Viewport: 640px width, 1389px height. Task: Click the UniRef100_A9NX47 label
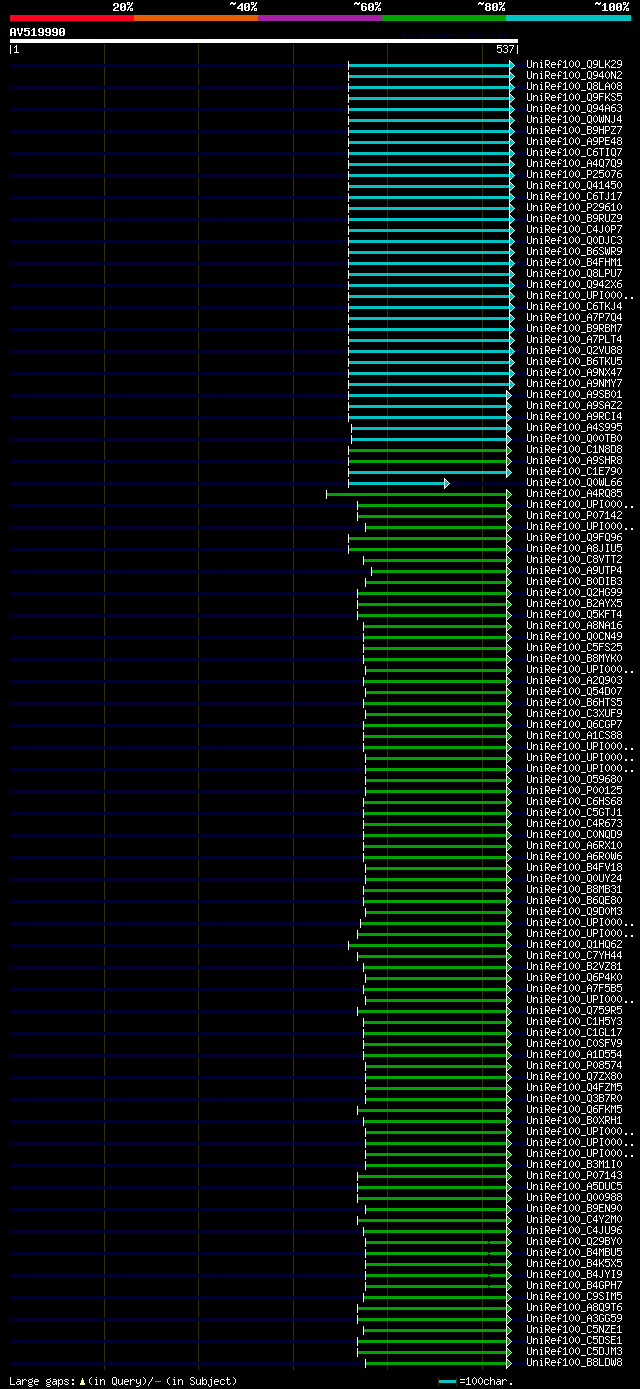(x=574, y=372)
